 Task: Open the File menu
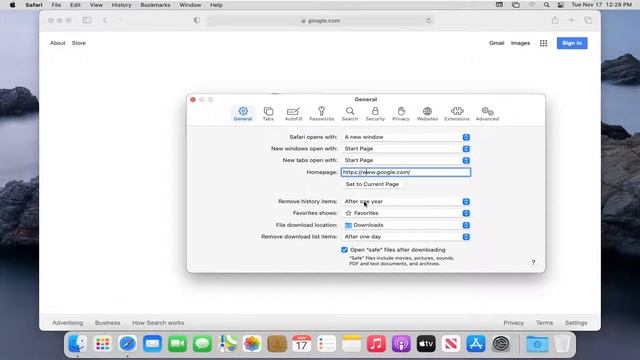point(56,5)
